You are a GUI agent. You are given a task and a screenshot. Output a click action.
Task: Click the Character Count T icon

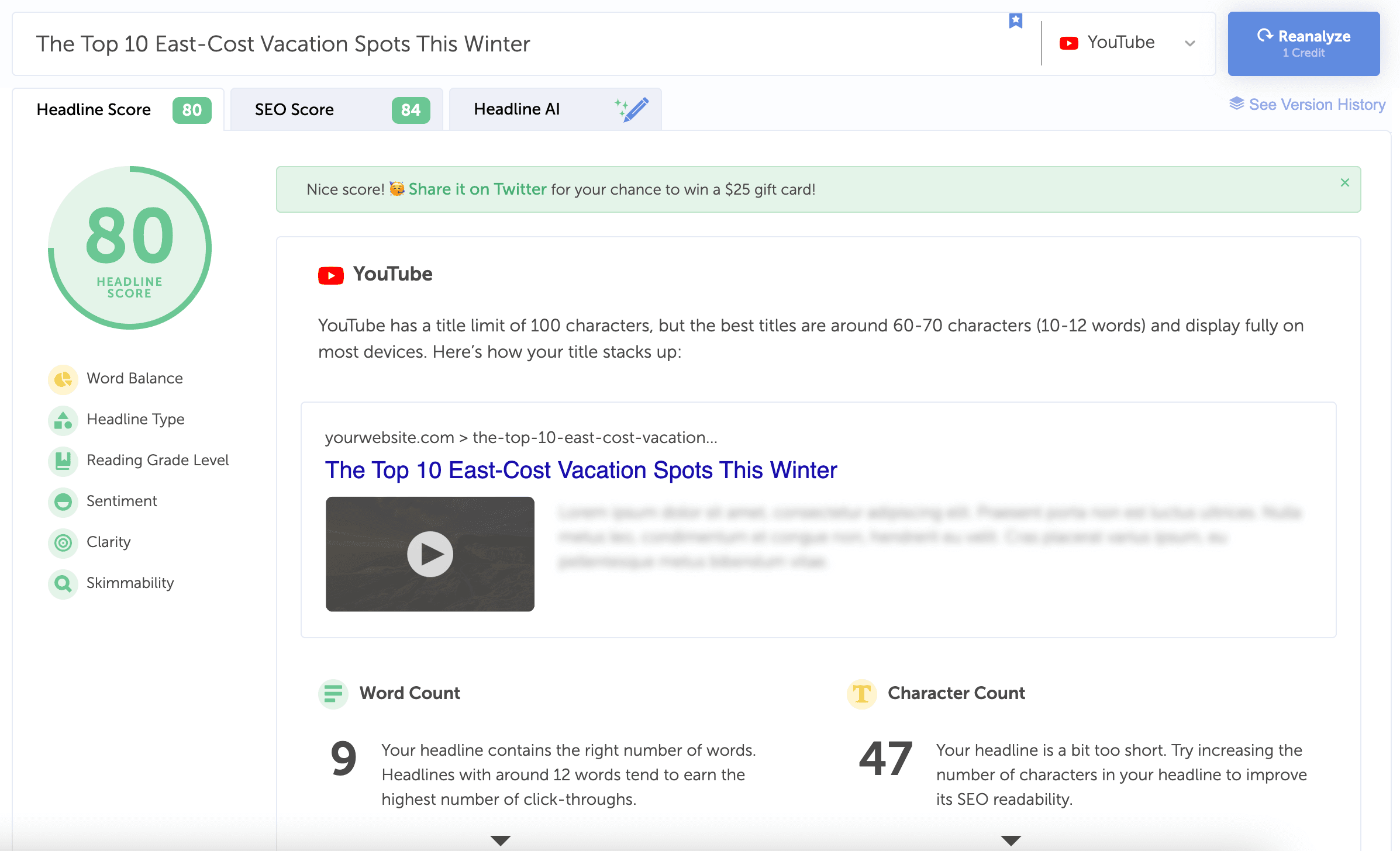point(861,694)
